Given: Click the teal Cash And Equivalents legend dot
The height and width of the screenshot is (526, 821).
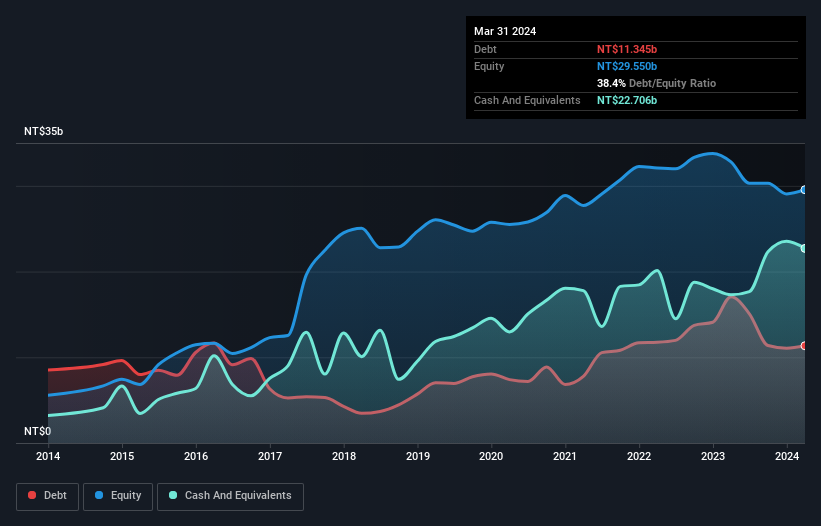Looking at the screenshot, I should (173, 495).
